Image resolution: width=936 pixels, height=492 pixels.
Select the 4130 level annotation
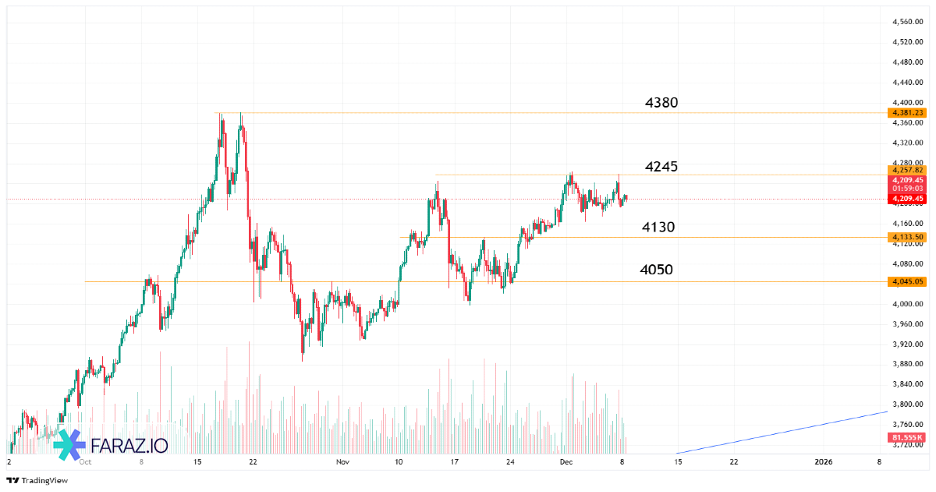click(x=658, y=227)
